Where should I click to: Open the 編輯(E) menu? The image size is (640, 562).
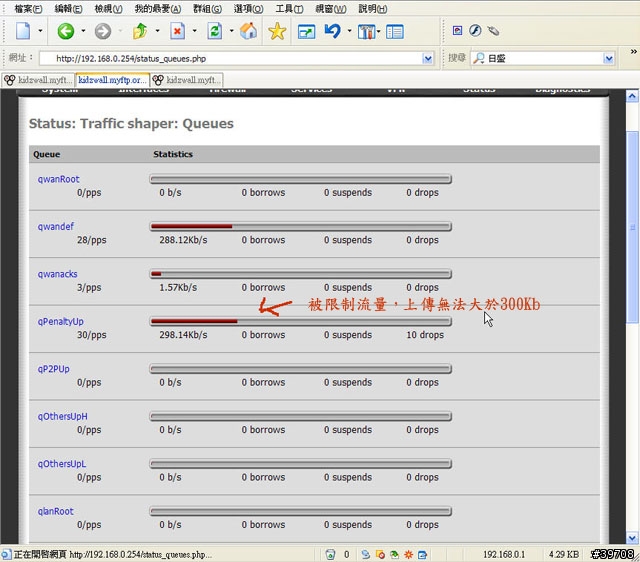click(x=68, y=9)
